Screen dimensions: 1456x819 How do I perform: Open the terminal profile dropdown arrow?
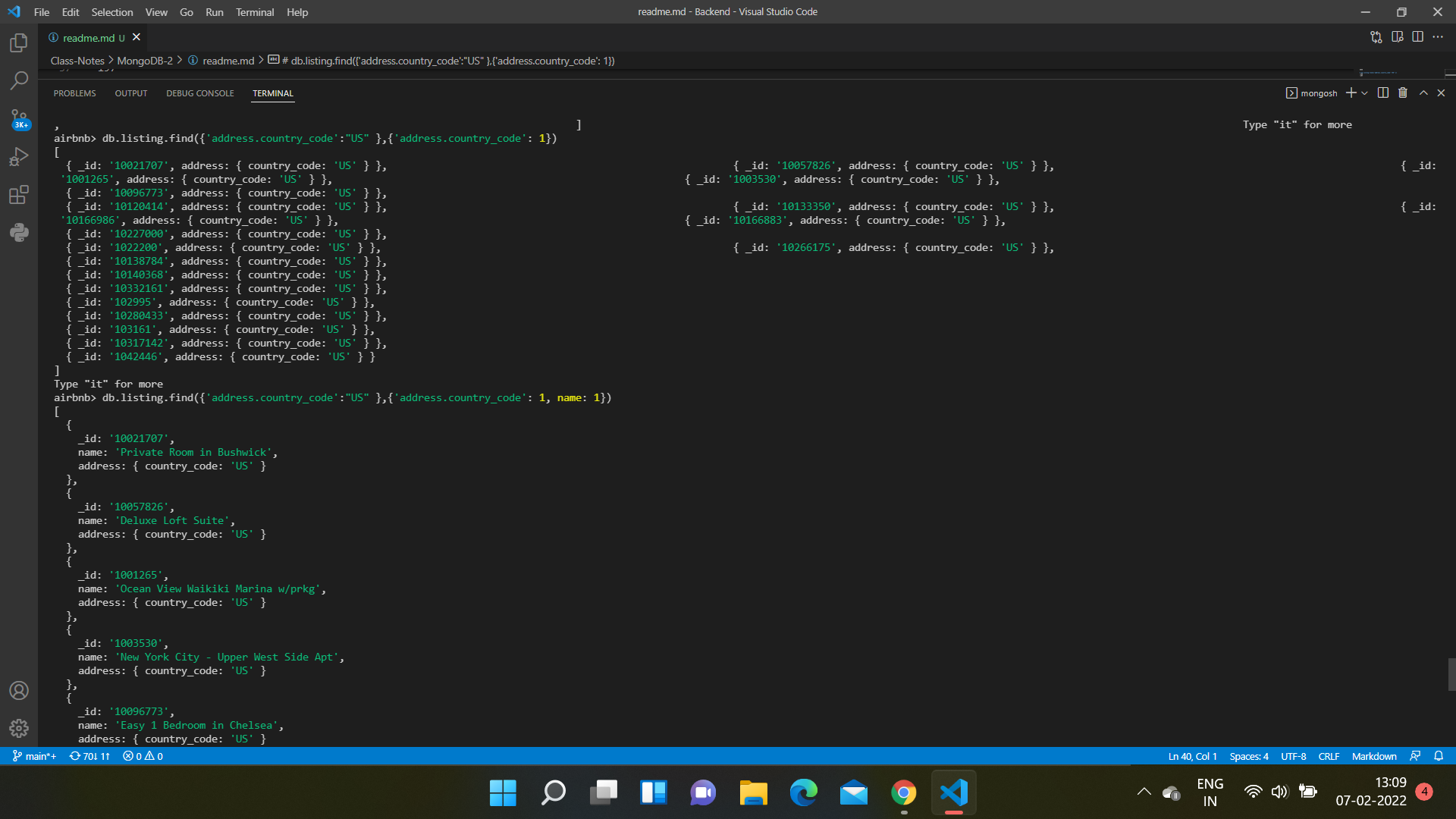(x=1364, y=93)
